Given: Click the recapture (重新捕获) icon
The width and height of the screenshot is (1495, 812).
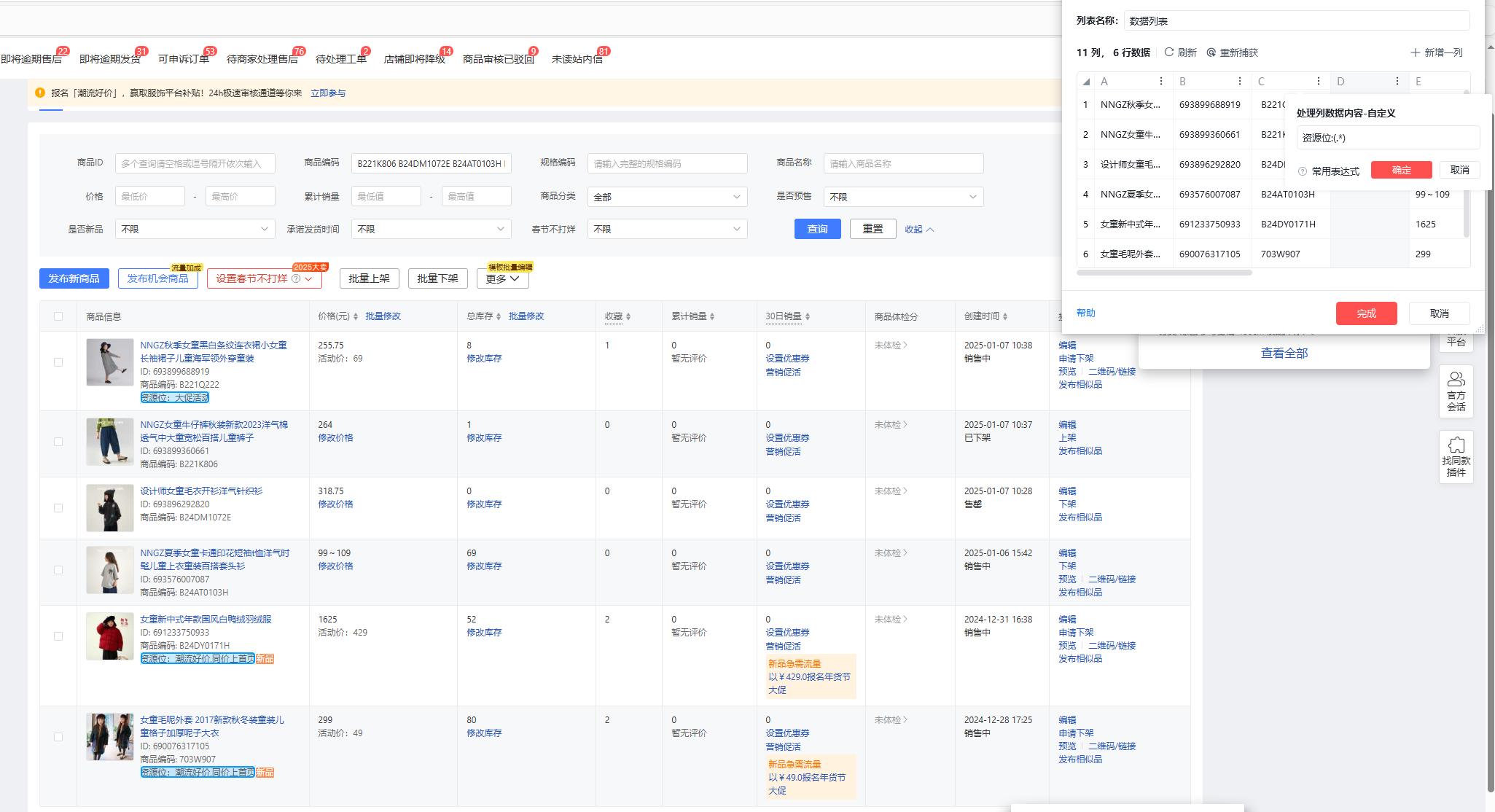Looking at the screenshot, I should click(x=1211, y=52).
